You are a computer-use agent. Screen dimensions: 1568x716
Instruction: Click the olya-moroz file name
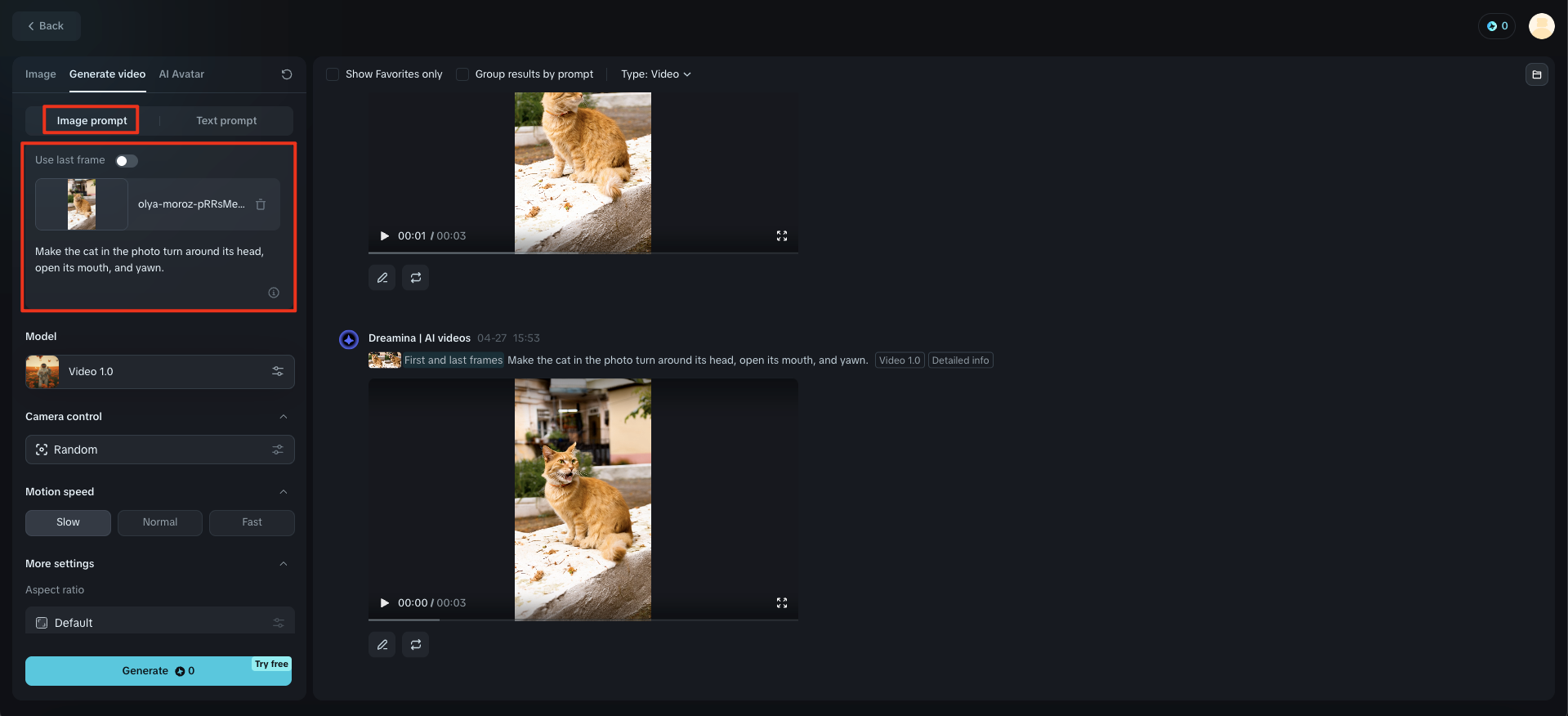click(191, 204)
